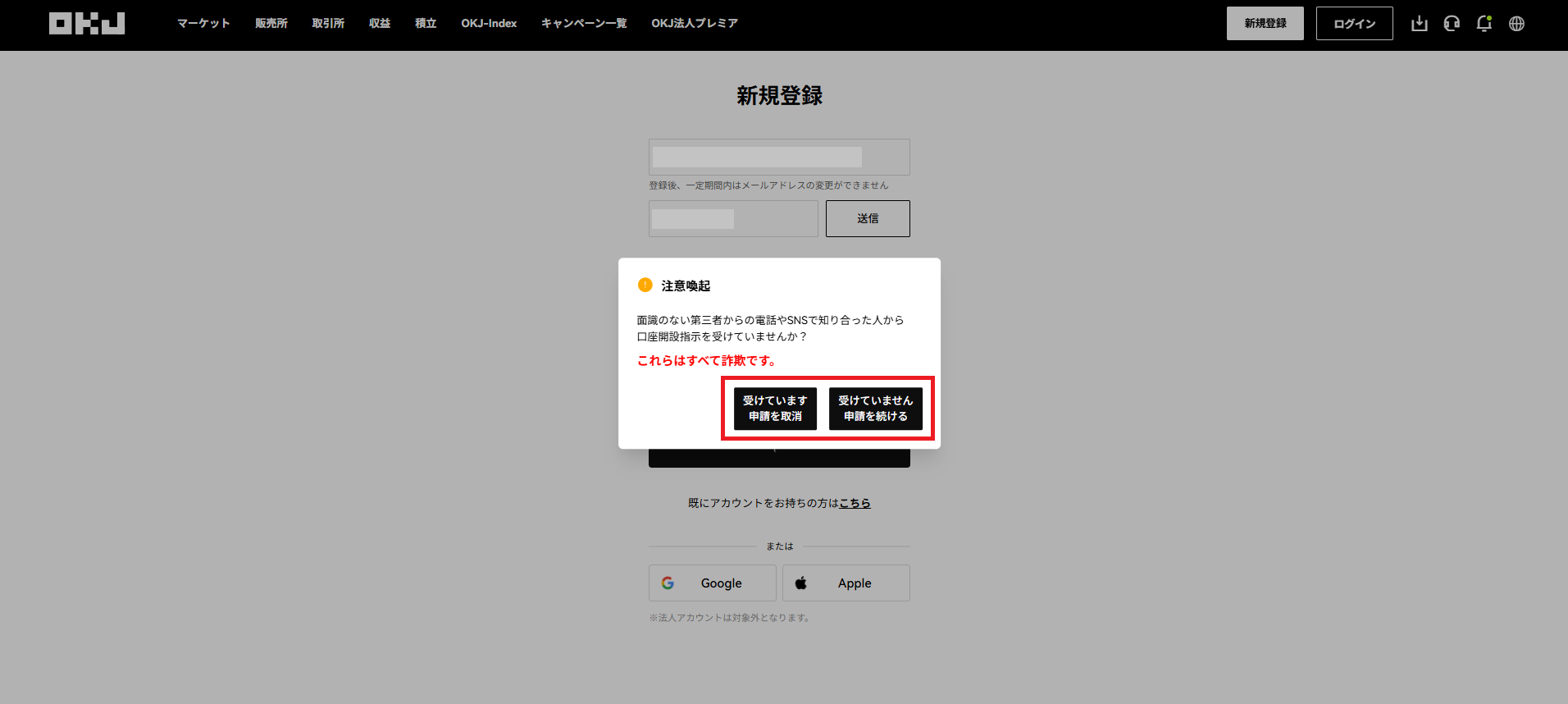This screenshot has height=704, width=1568.
Task: Open the globe language selector
Action: 1516,24
